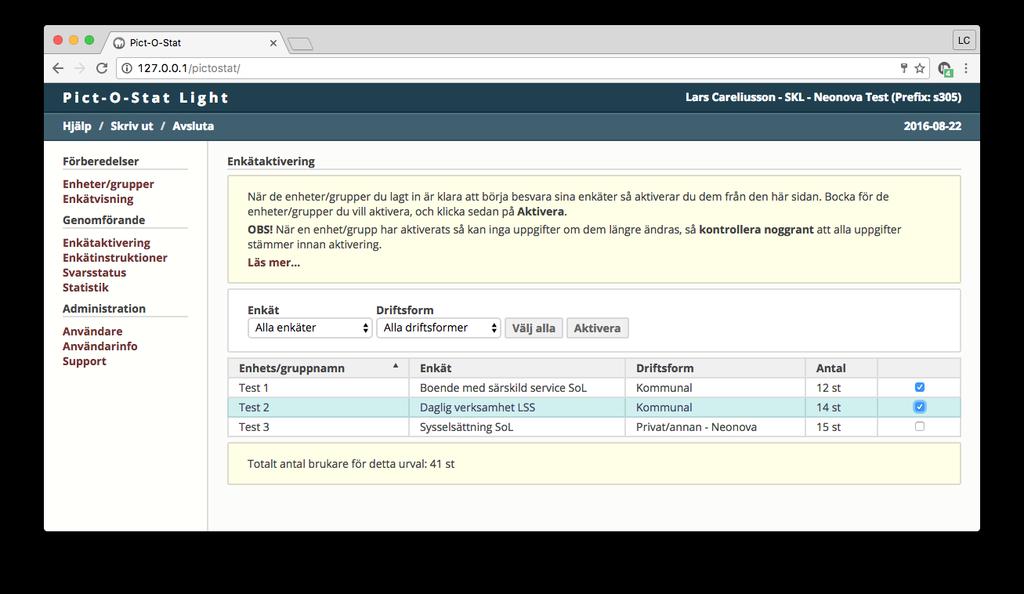Screen dimensions: 1024x594
Task: Open browser extension icon with green badge
Action: 945,69
